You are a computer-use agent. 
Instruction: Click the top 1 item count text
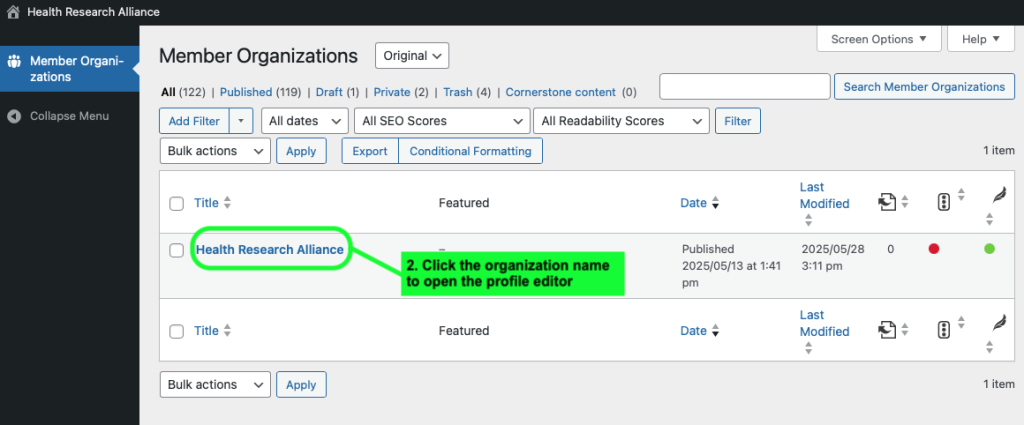[999, 151]
